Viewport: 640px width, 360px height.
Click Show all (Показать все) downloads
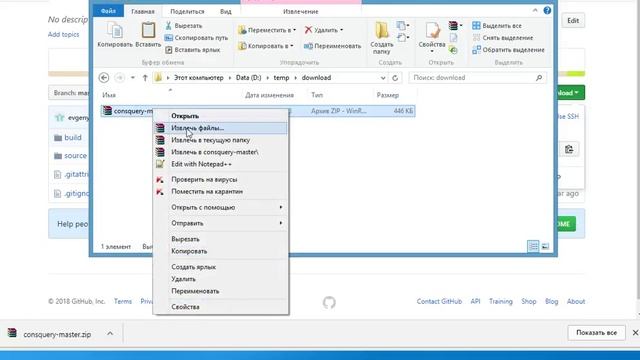596,333
